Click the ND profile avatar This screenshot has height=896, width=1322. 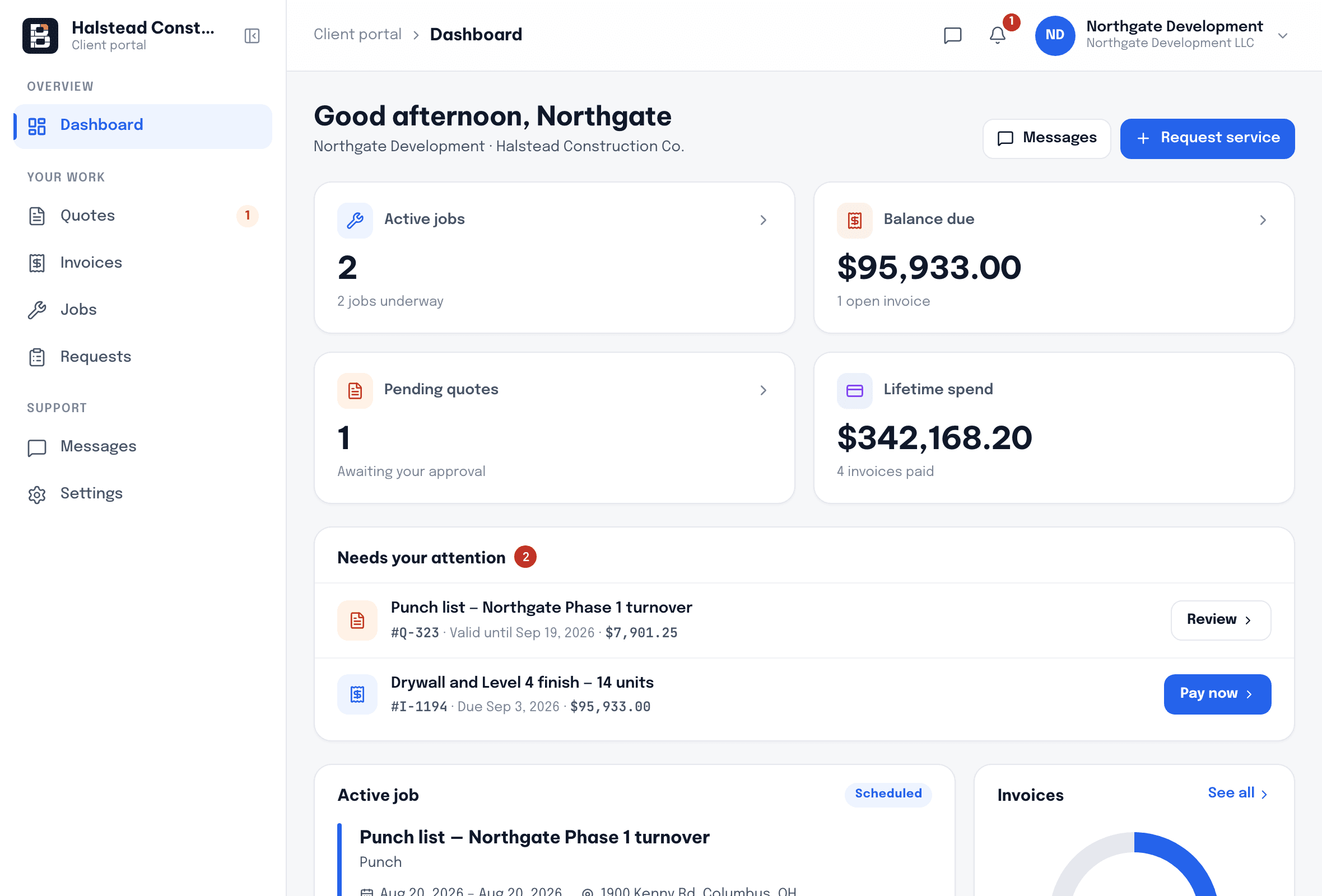(x=1055, y=35)
